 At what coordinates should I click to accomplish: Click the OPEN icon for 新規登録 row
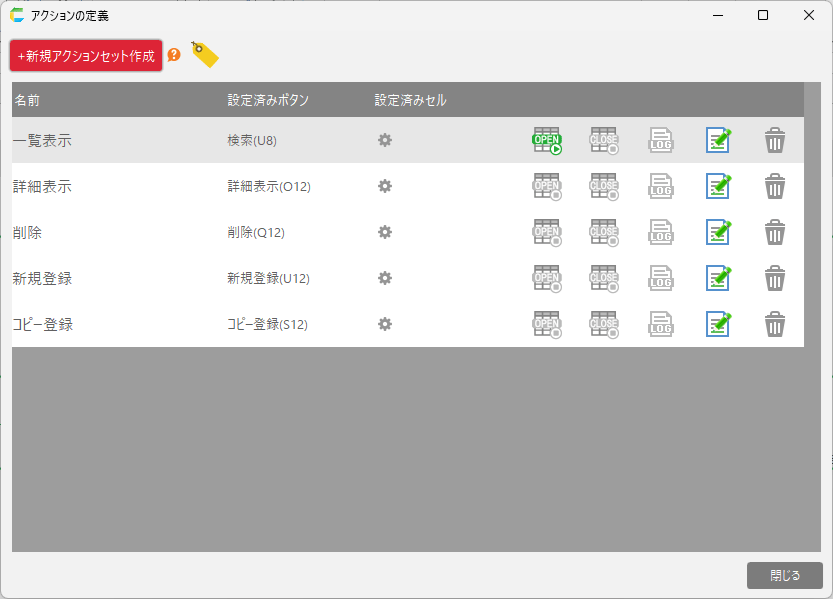(547, 279)
